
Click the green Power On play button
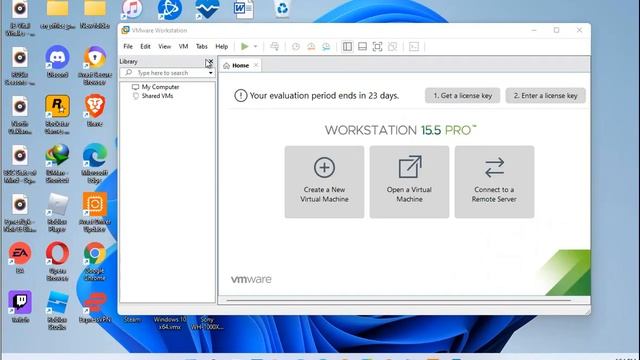(x=244, y=47)
